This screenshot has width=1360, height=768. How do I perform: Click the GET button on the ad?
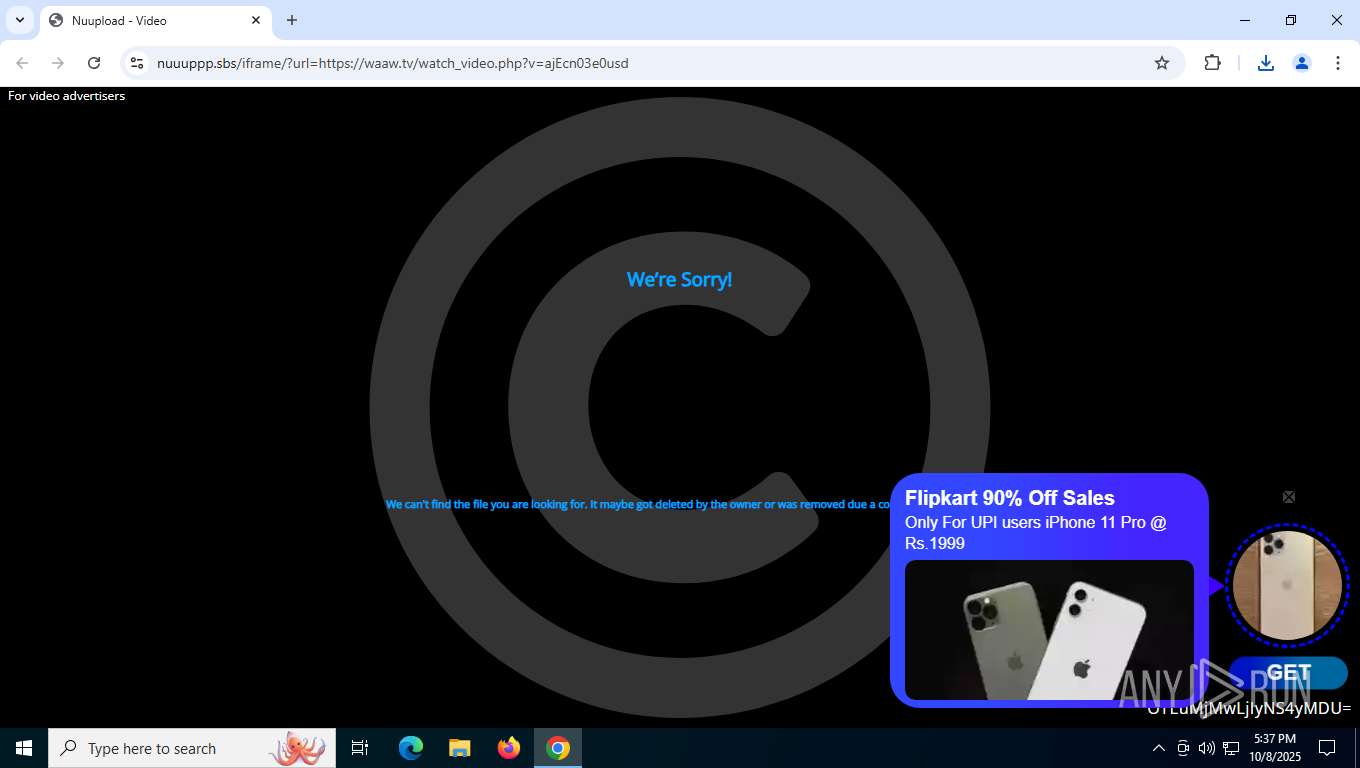tap(1288, 673)
